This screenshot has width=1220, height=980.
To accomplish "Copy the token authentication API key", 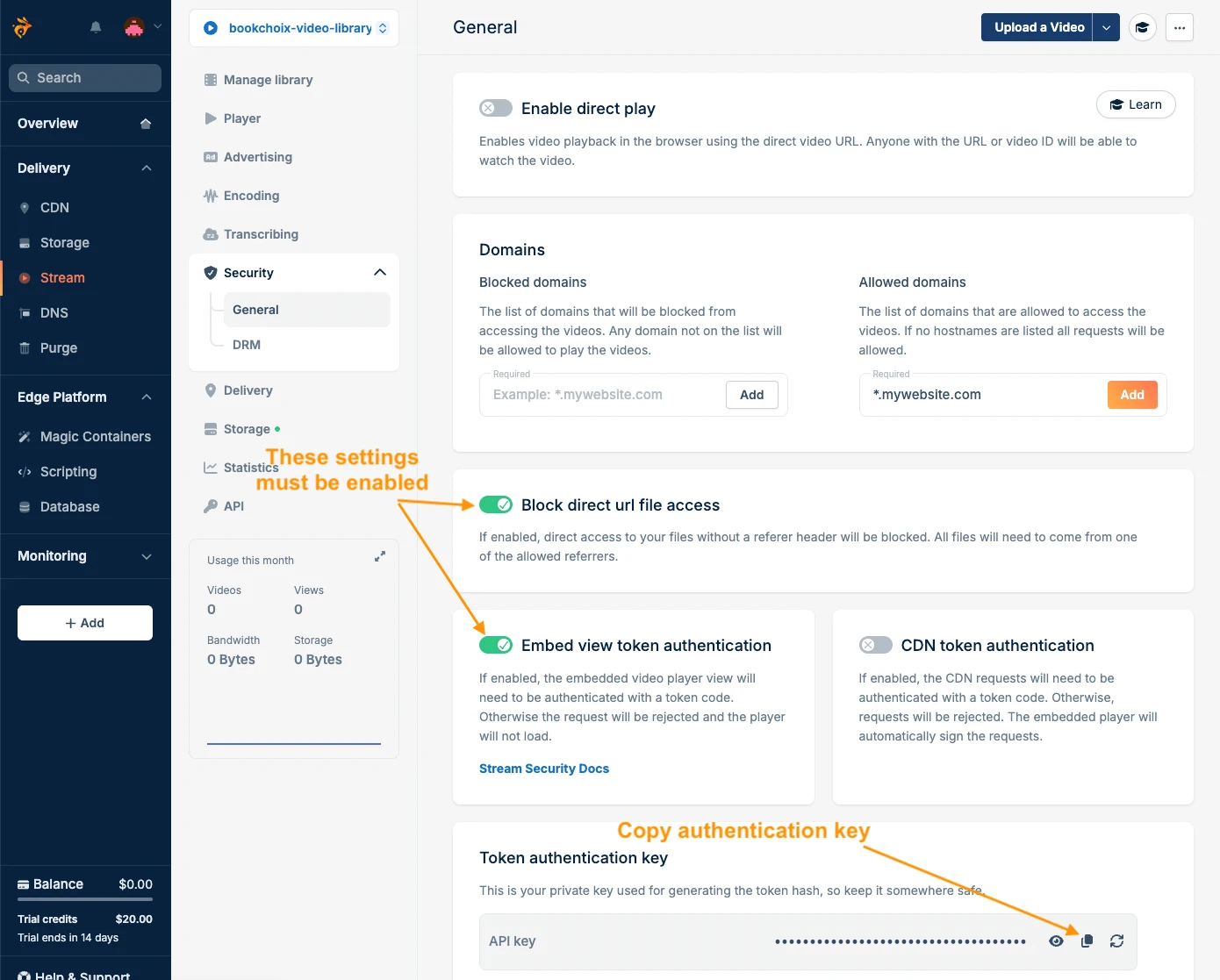I will coord(1087,940).
